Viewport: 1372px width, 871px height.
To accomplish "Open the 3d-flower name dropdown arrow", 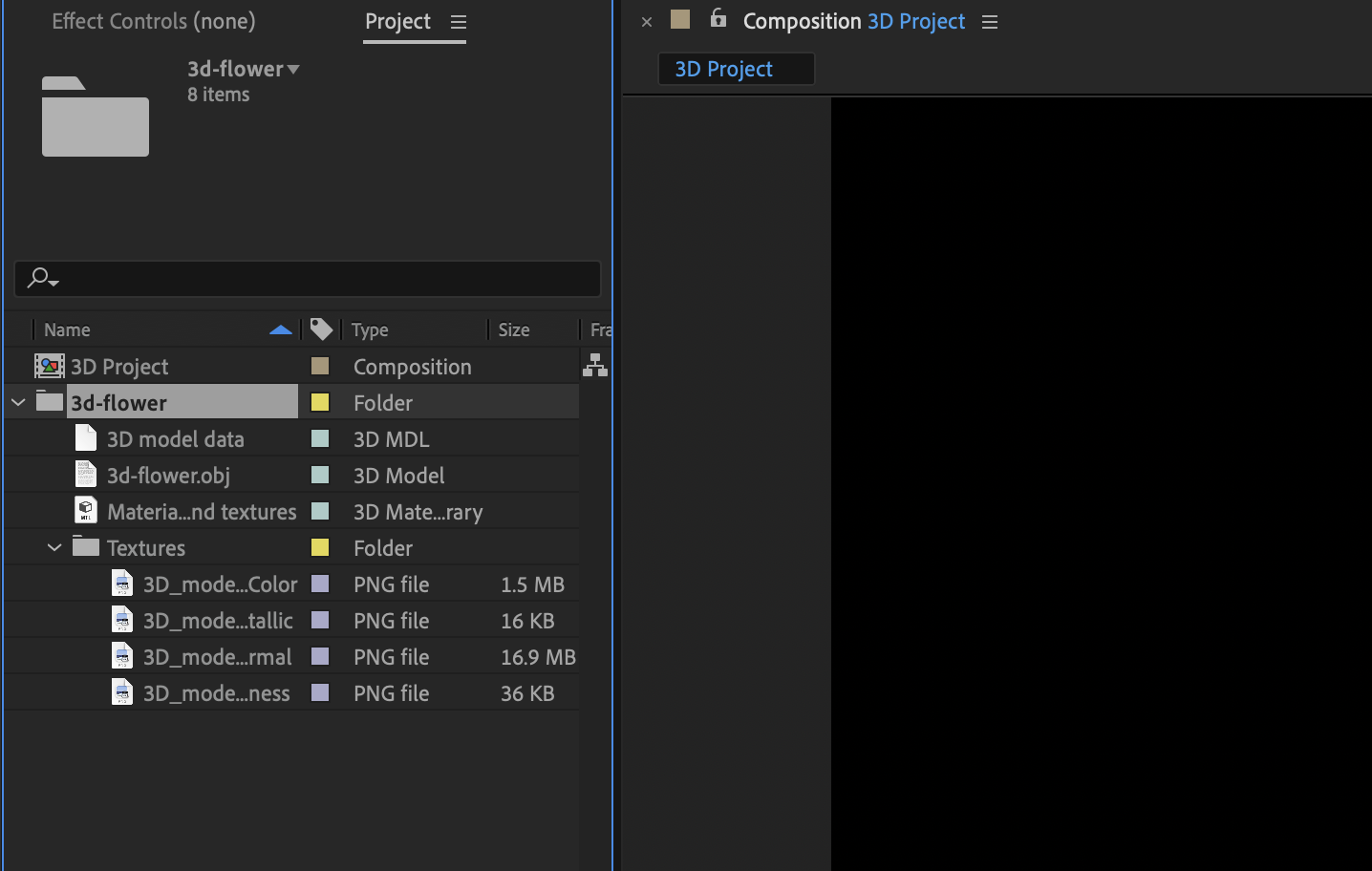I will pyautogui.click(x=293, y=69).
